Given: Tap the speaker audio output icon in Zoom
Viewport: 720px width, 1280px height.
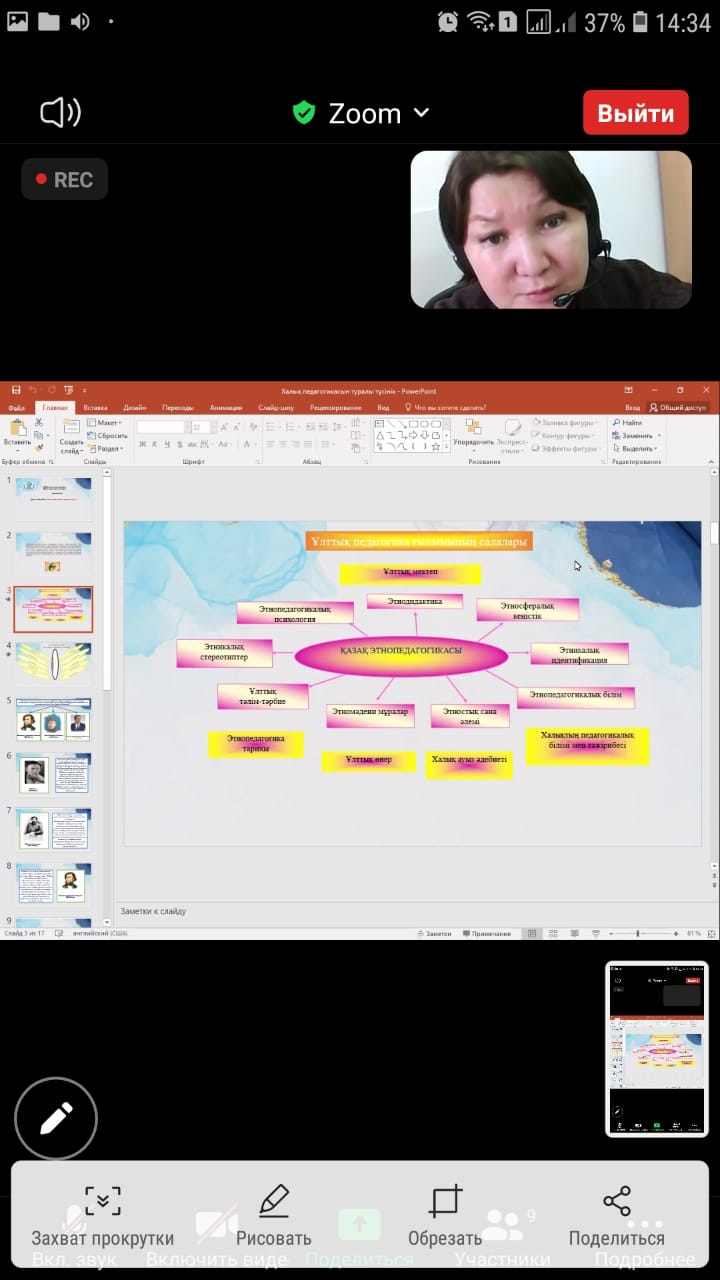Looking at the screenshot, I should 60,112.
